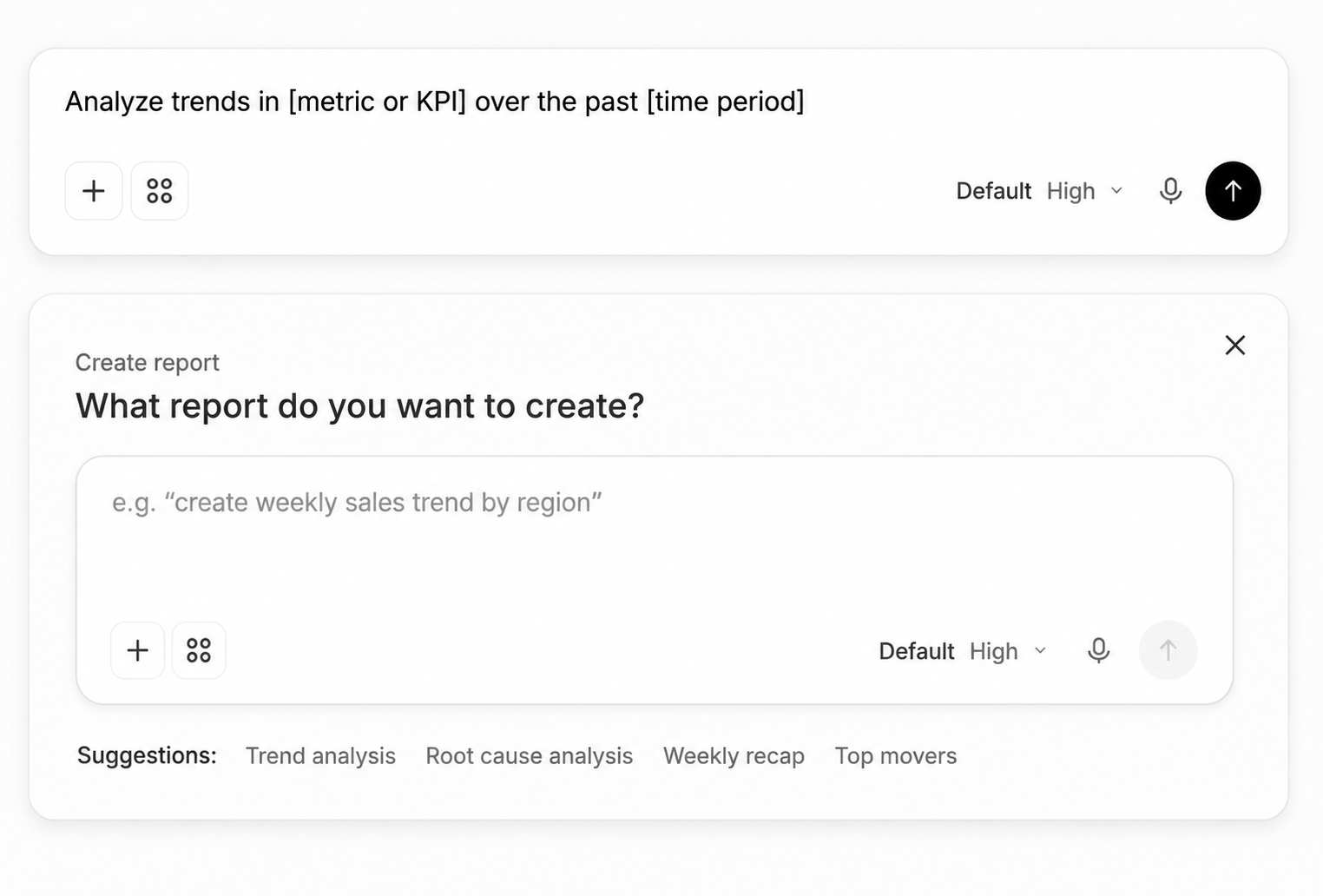Close the Create report panel

1234,346
